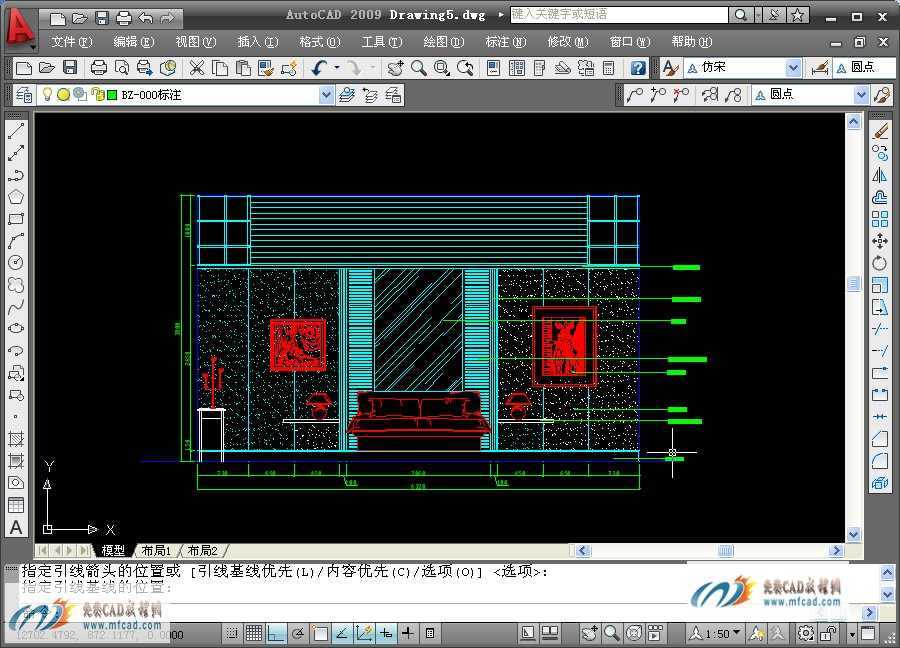Click the Erase tool in modify toolbar
This screenshot has height=648, width=900.
[x=880, y=131]
